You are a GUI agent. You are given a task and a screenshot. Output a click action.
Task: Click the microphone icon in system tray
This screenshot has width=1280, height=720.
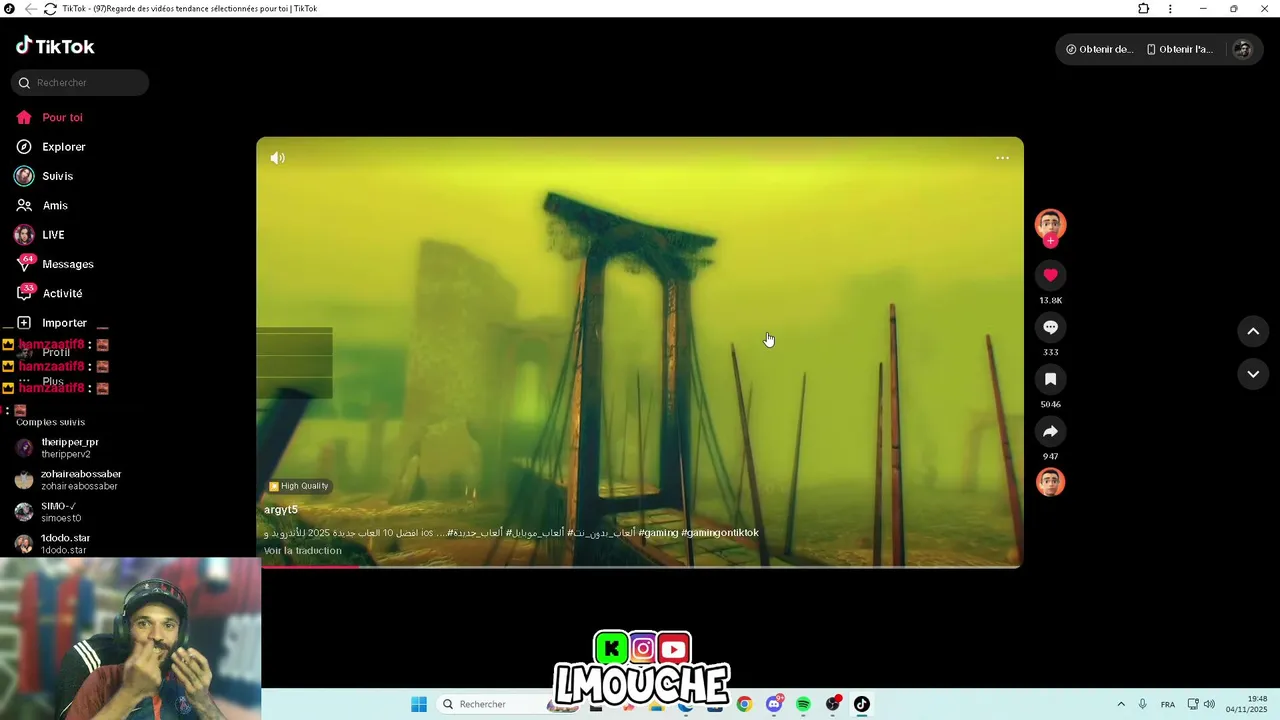(x=1143, y=704)
